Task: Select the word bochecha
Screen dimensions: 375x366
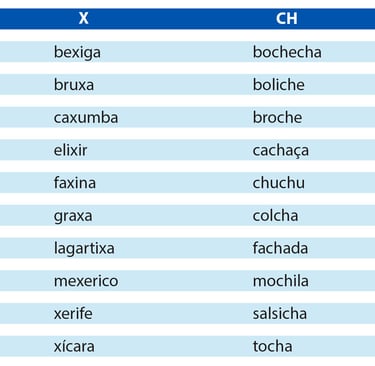Action: (287, 52)
